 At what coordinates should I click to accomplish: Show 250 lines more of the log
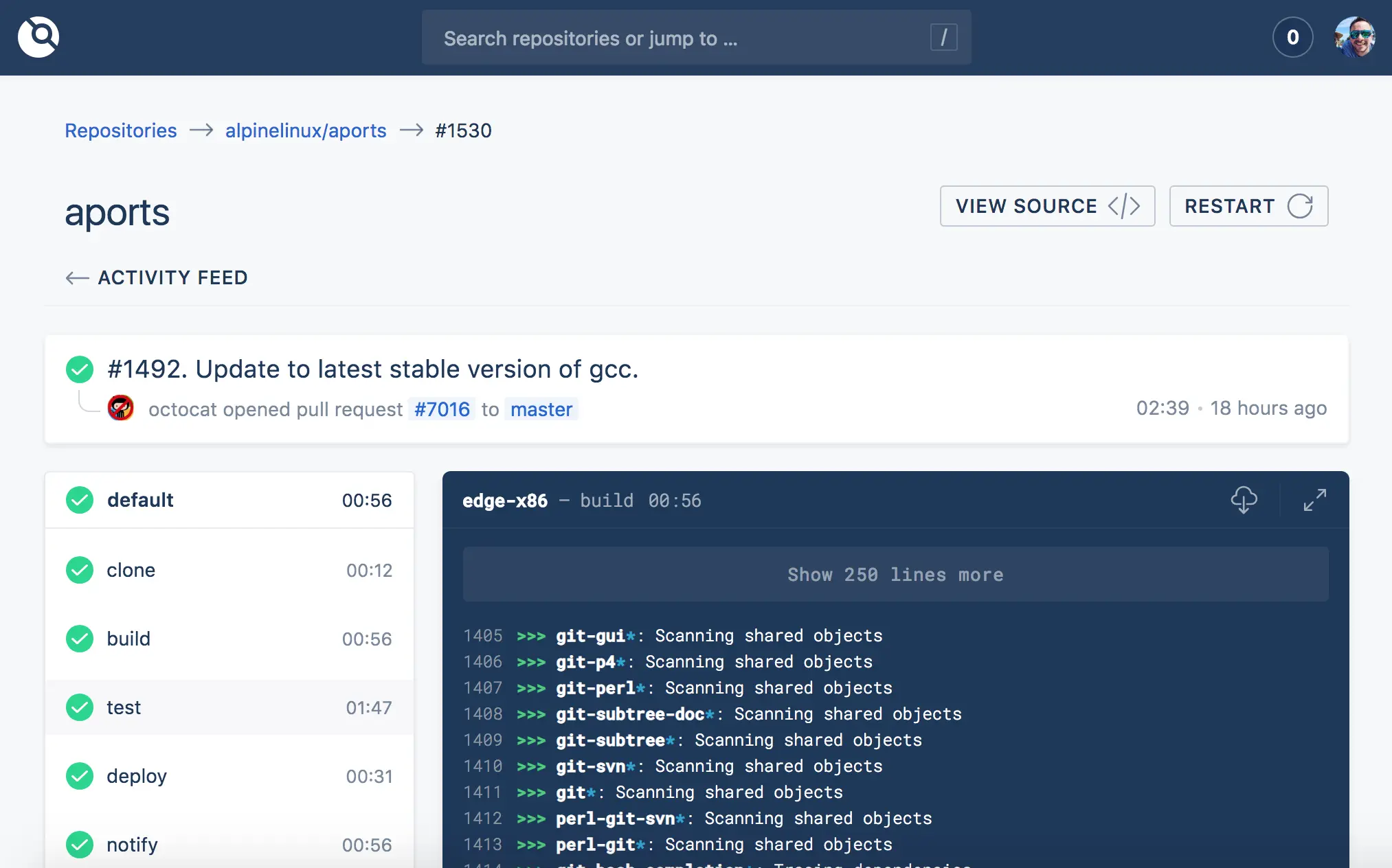click(895, 575)
